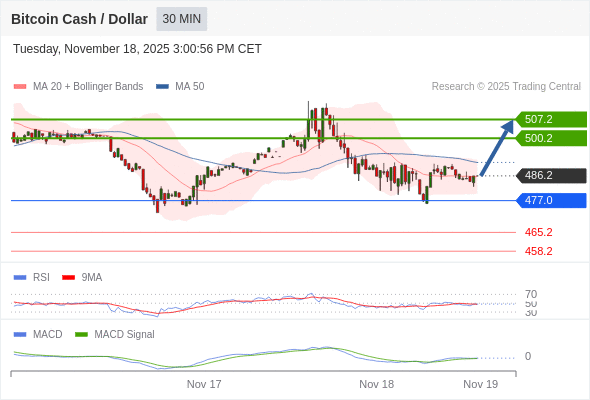Click the MACD zero level label
The width and height of the screenshot is (590, 400).
point(528,356)
